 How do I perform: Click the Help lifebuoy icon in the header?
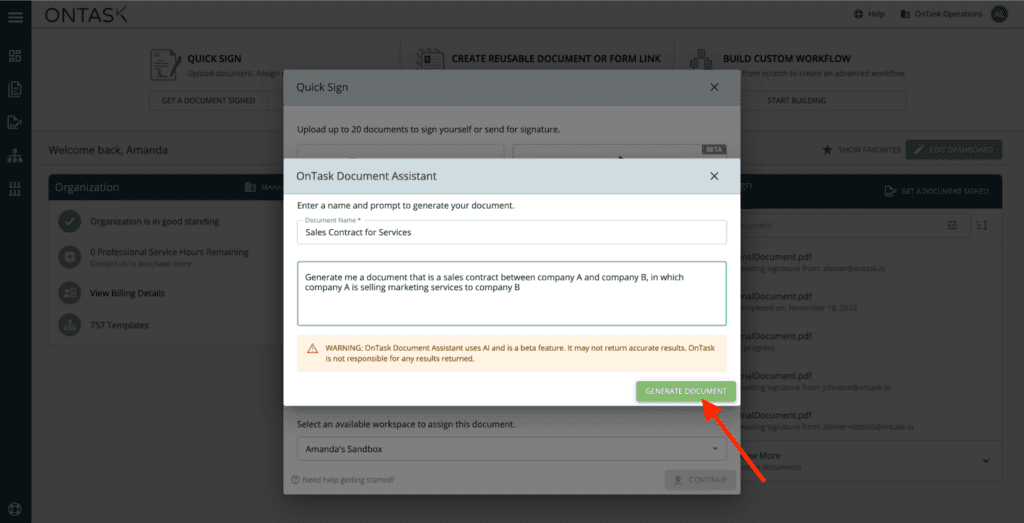(x=858, y=14)
